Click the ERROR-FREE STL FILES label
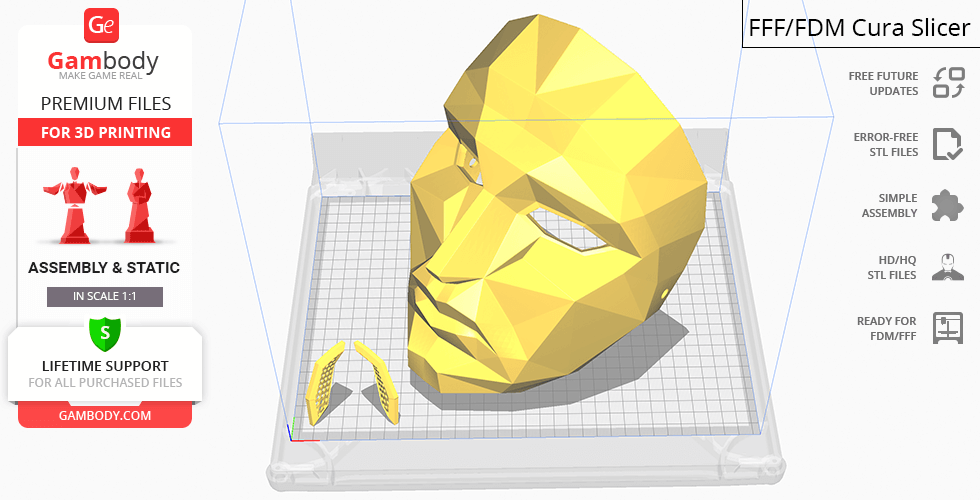980x500 pixels. tap(886, 144)
